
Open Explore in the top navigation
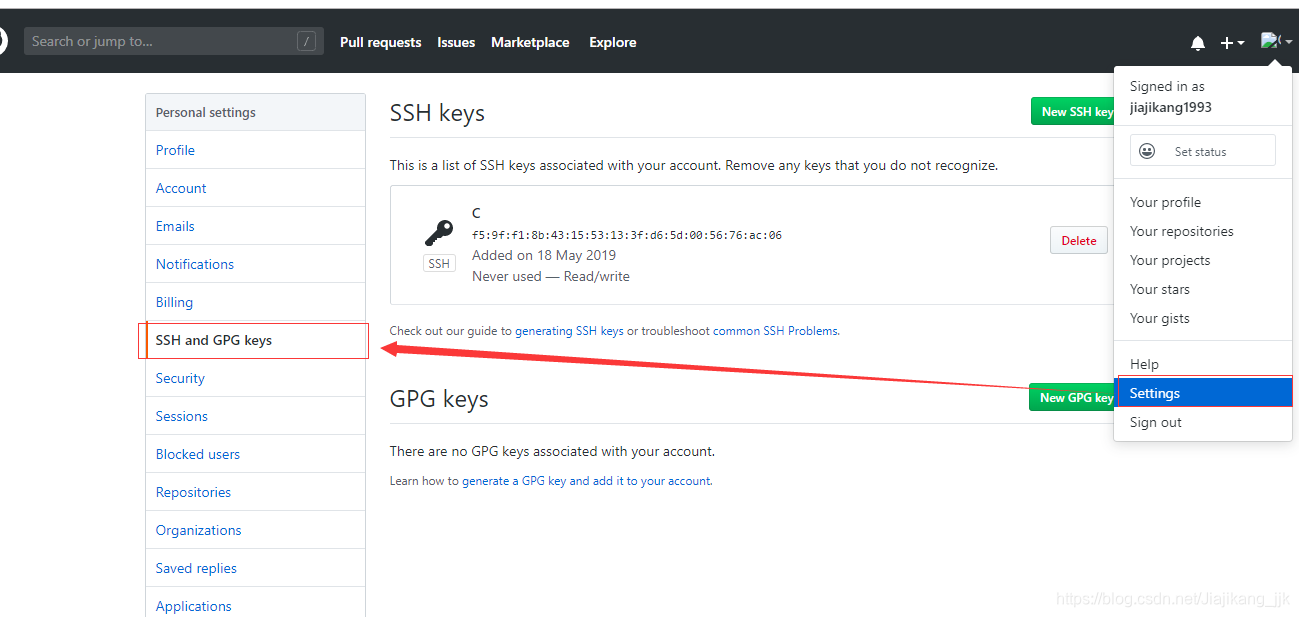coord(613,42)
